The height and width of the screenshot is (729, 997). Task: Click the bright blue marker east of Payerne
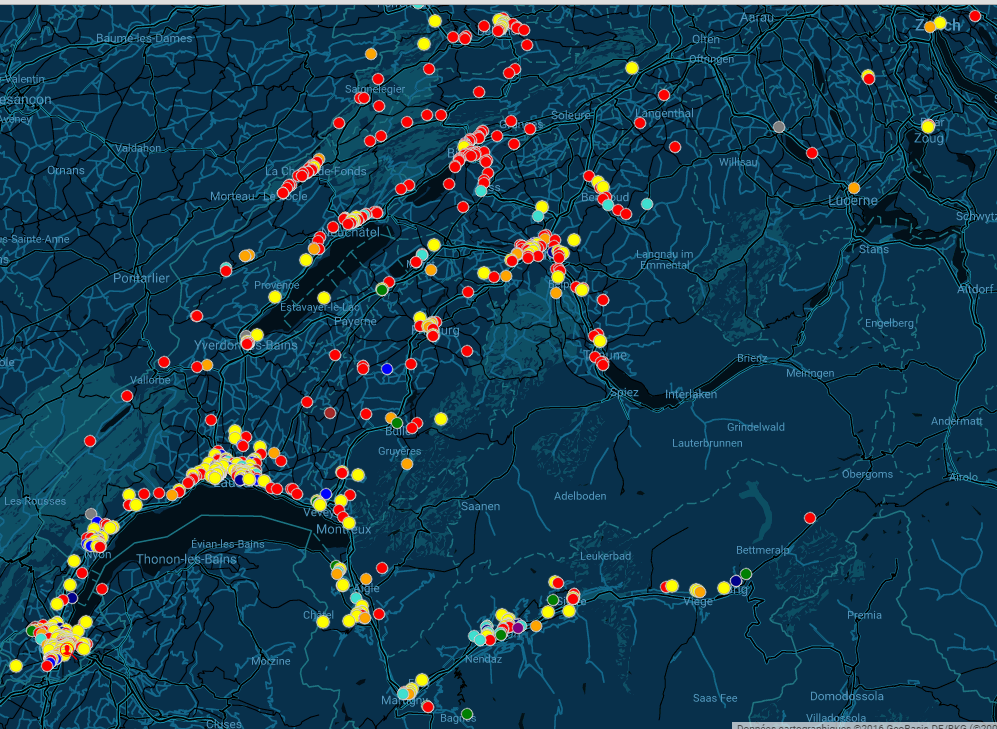pyautogui.click(x=387, y=369)
